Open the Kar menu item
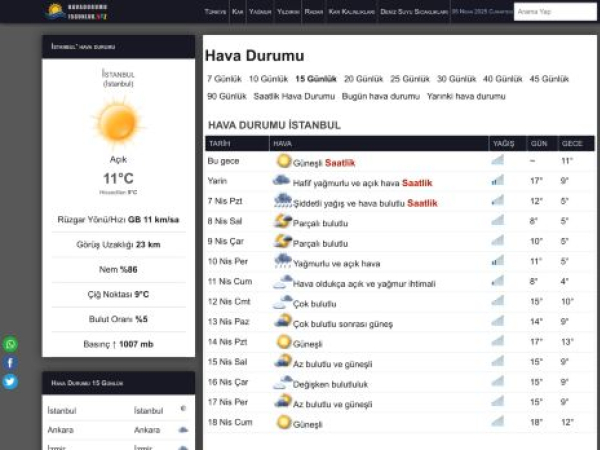 coord(237,11)
